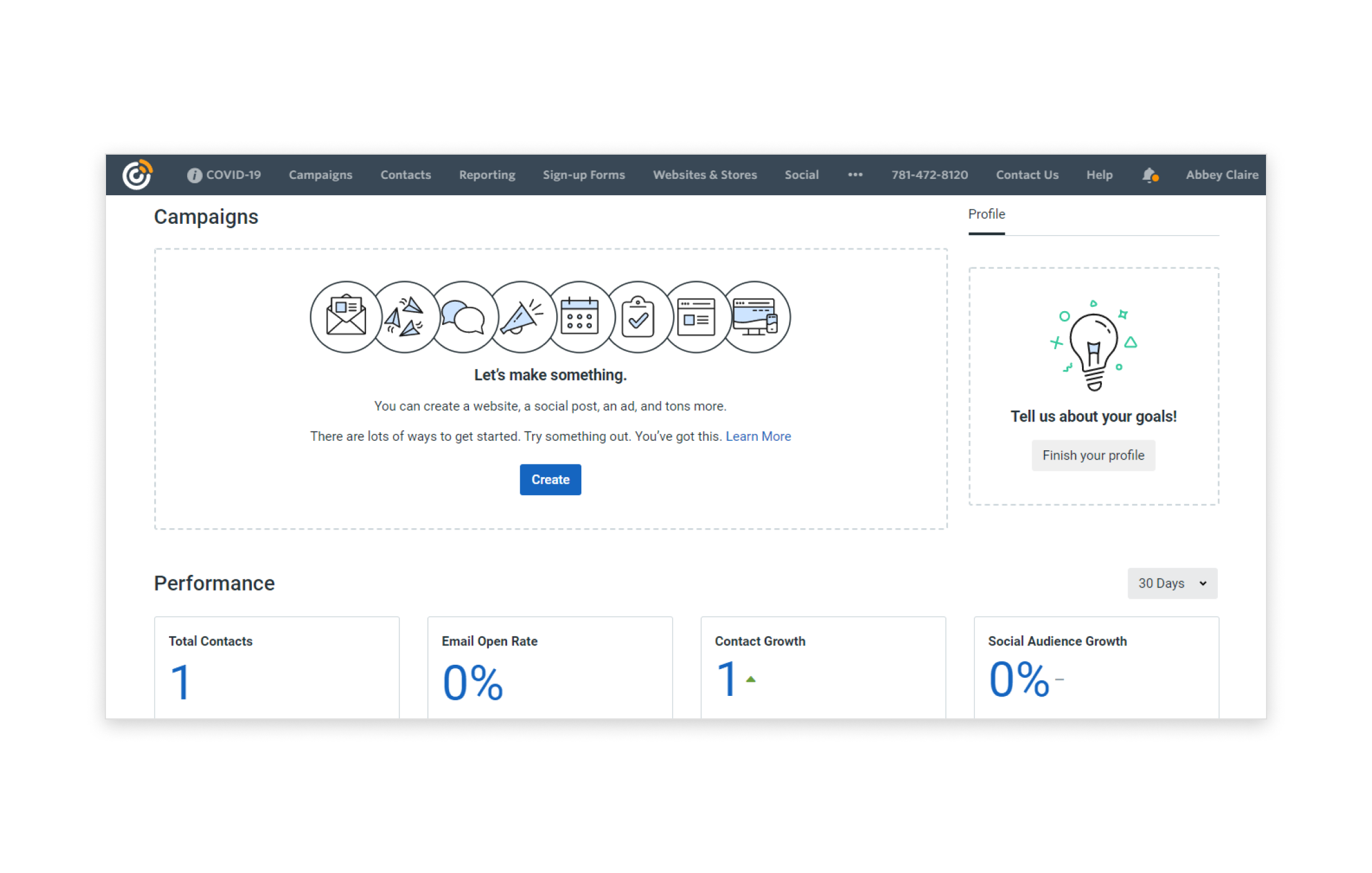The image size is (1372, 873).
Task: Click the megaphone ad icon
Action: coord(521,317)
